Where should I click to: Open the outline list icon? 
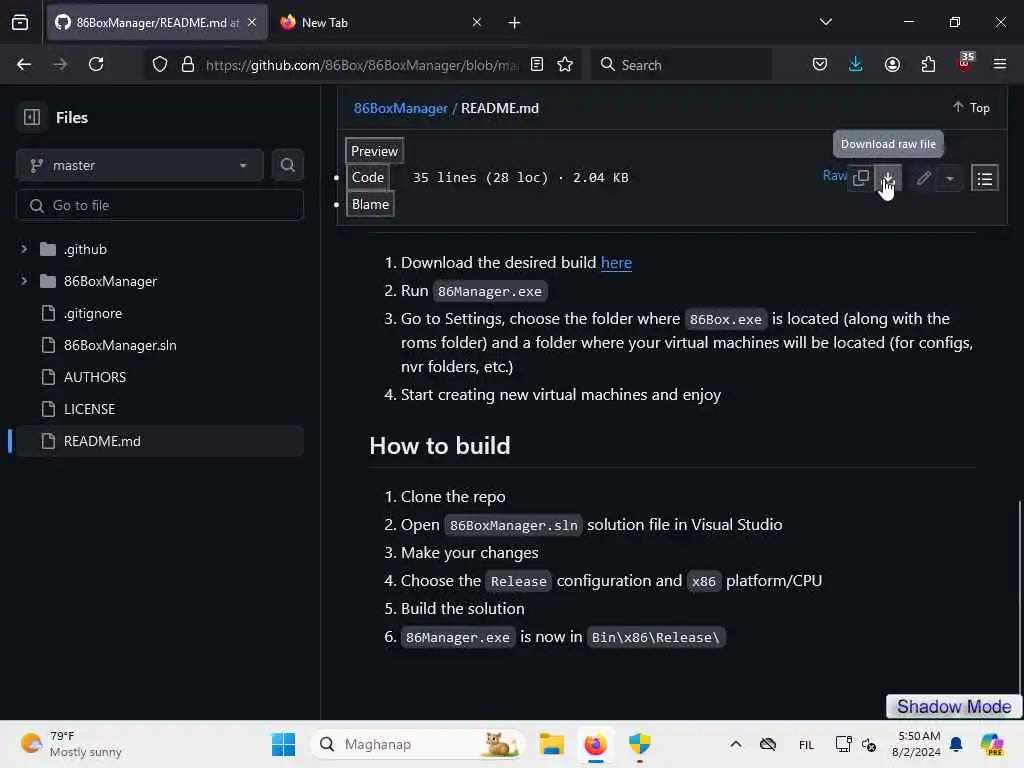(x=985, y=178)
